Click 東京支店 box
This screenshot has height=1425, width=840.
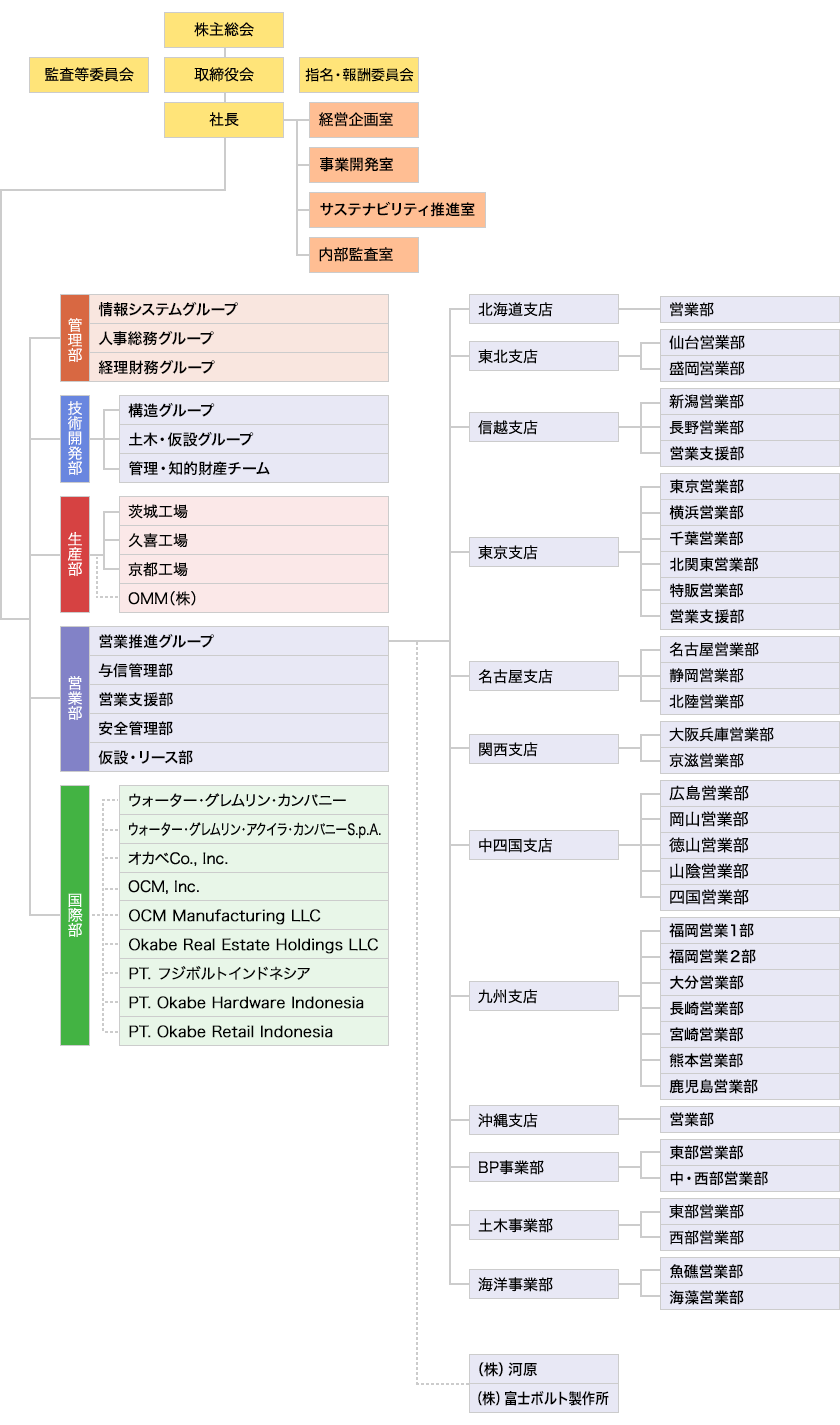pos(544,551)
